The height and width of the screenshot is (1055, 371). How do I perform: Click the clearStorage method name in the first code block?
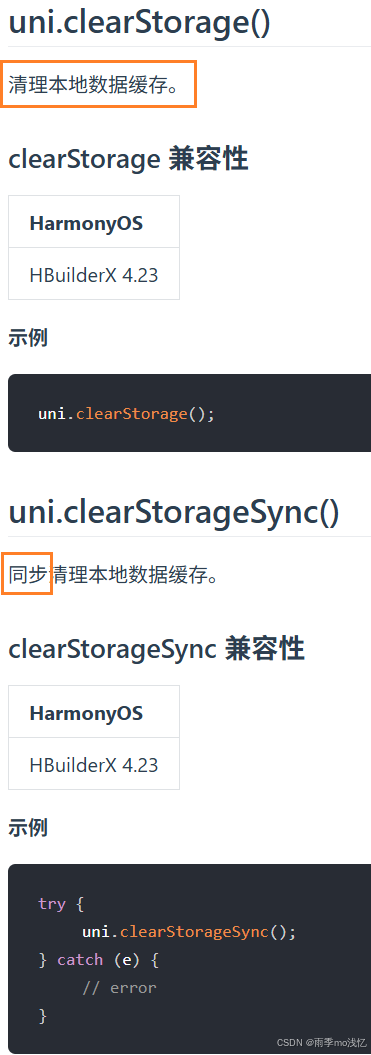coord(131,413)
